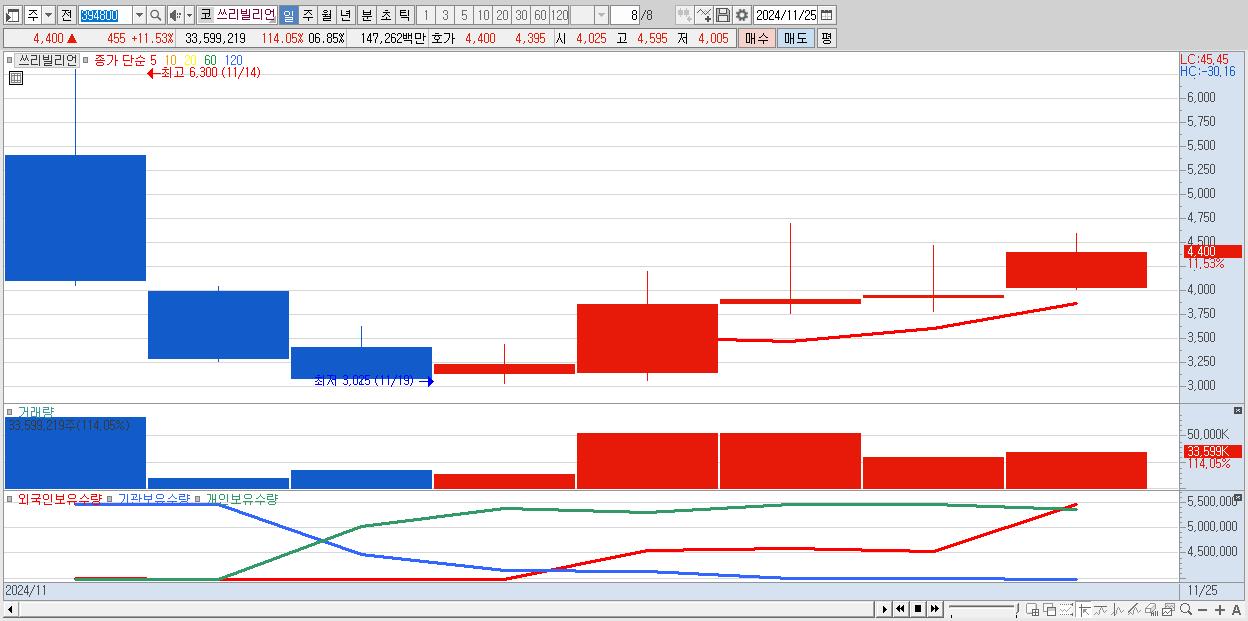Select the yearly 년 period toggle
1248x621 pixels.
pyautogui.click(x=345, y=15)
